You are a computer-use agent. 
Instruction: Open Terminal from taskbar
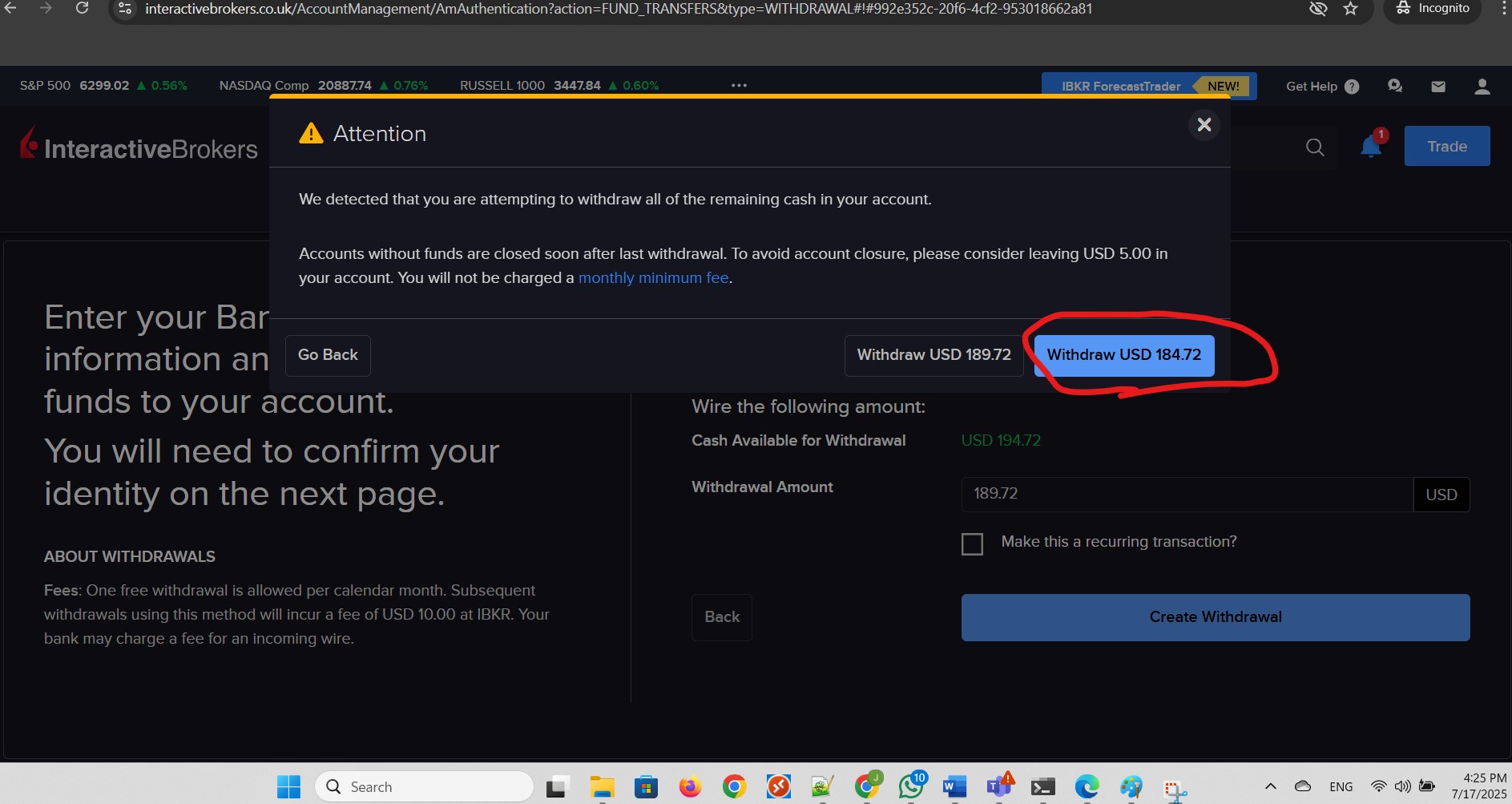coord(1042,787)
